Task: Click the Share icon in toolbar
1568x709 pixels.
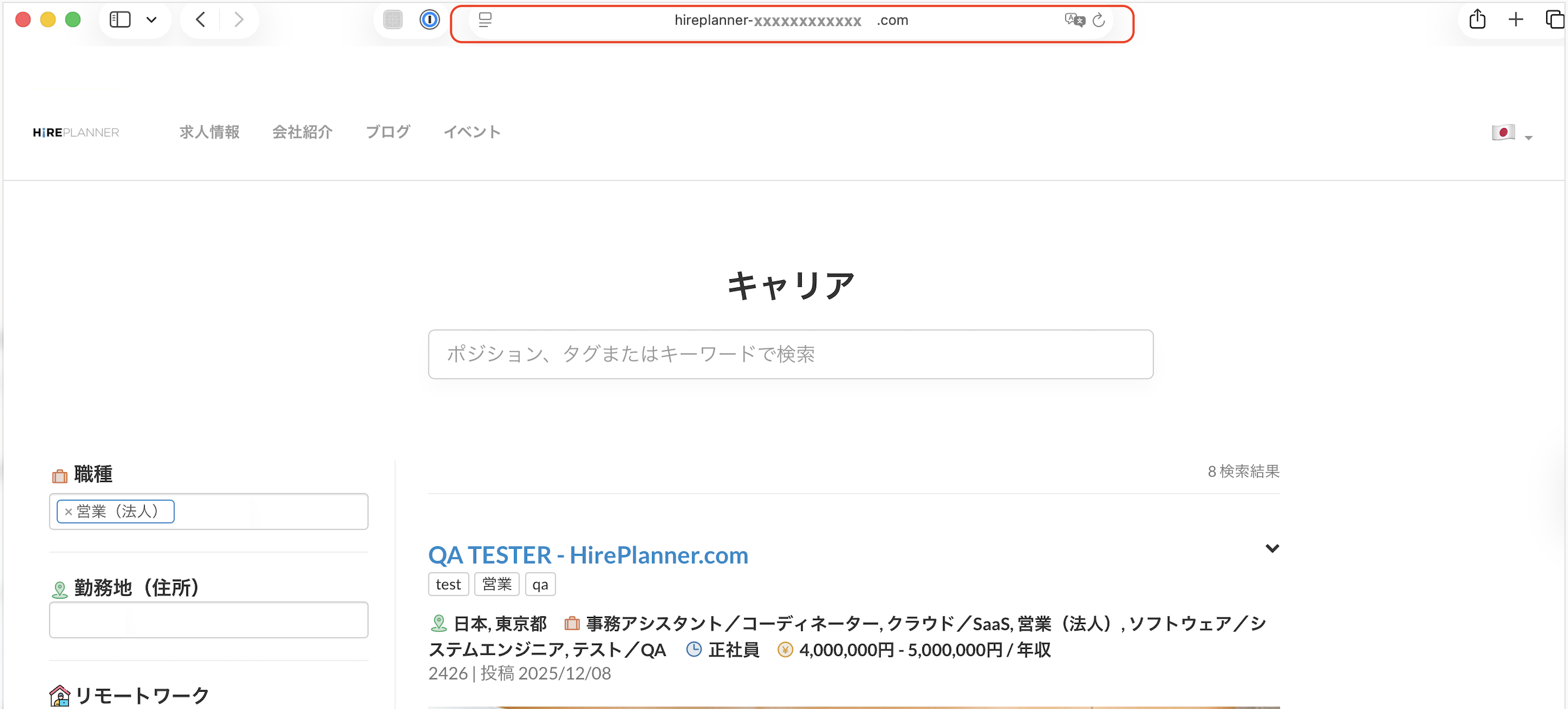Action: click(1477, 20)
